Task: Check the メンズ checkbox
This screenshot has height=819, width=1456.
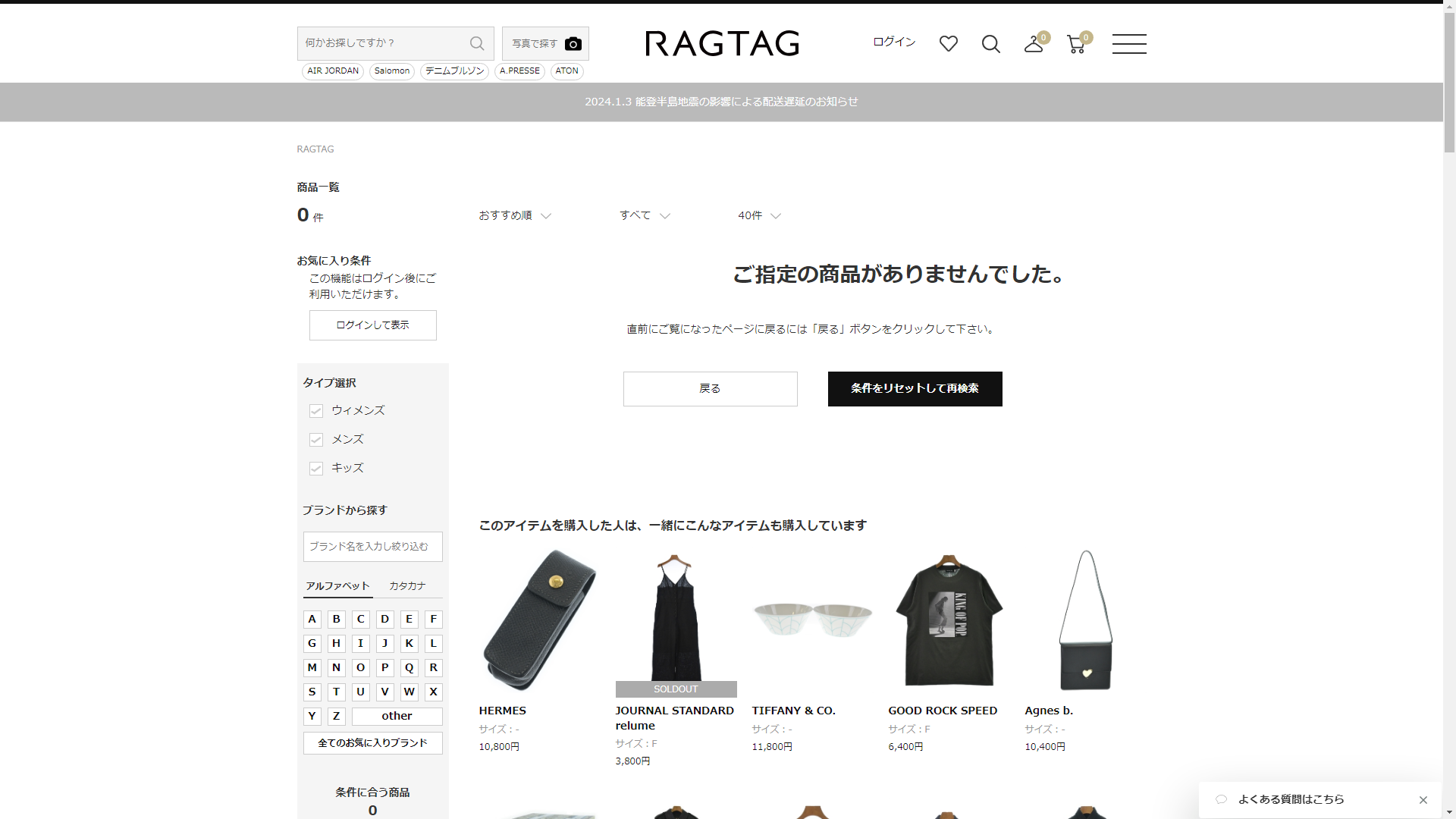Action: pyautogui.click(x=316, y=440)
